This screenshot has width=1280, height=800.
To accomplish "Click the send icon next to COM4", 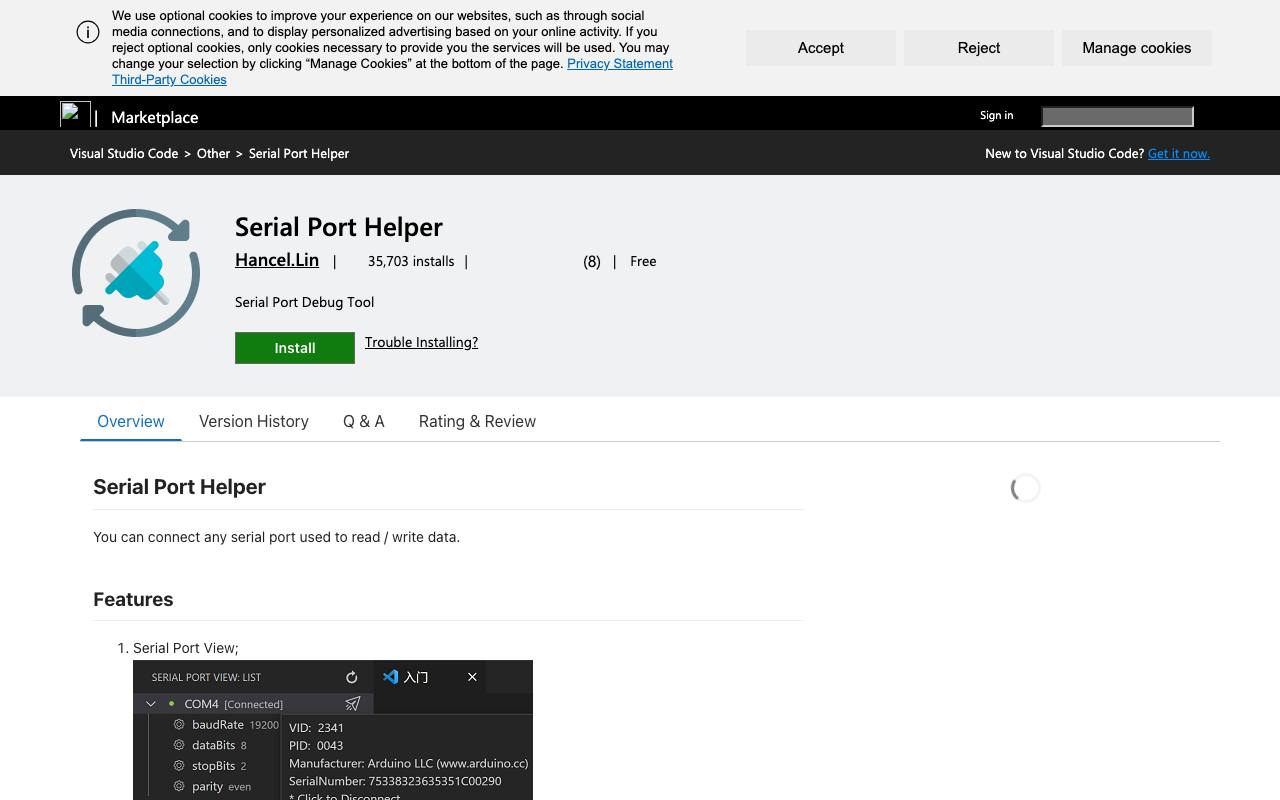I will tap(353, 703).
